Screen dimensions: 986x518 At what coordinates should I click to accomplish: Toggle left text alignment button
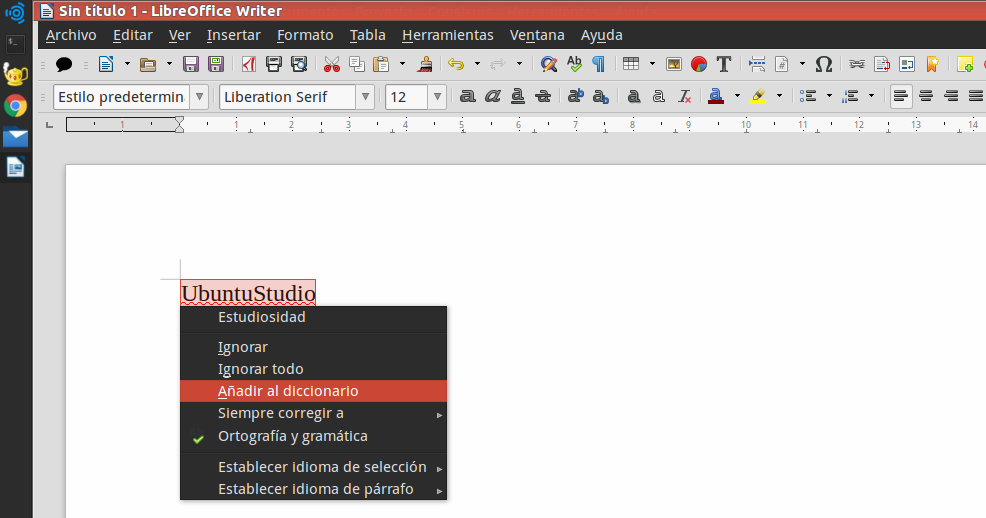[901, 97]
